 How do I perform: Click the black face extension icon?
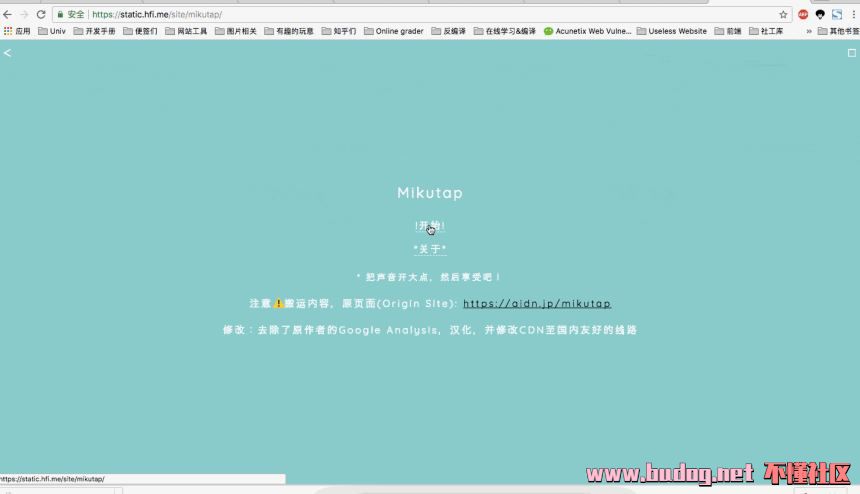coord(820,15)
